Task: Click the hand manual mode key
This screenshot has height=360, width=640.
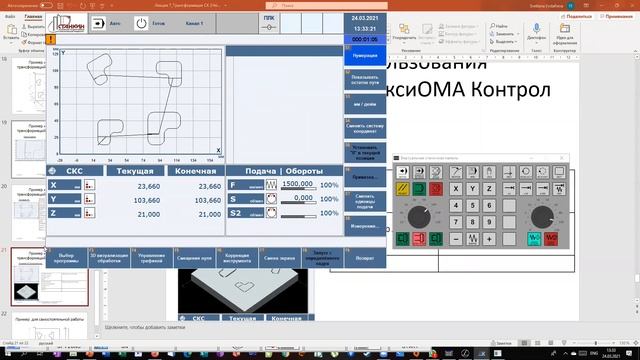Action: (x=489, y=172)
